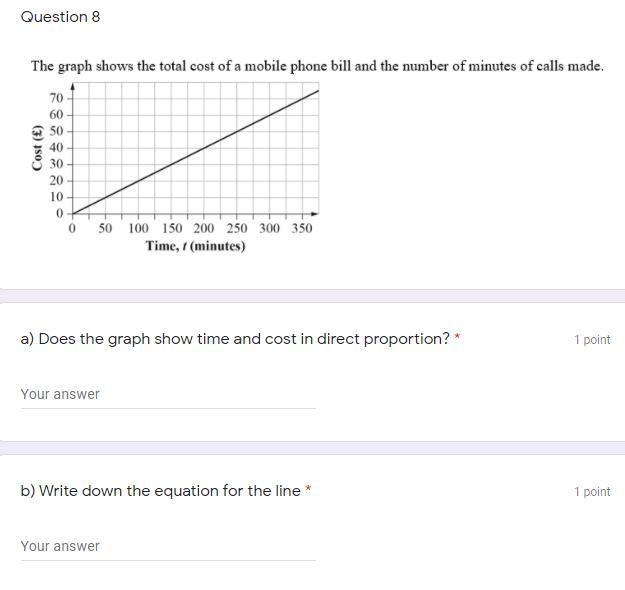
Task: Click the 150 mark on the time axis
Action: coord(172,228)
